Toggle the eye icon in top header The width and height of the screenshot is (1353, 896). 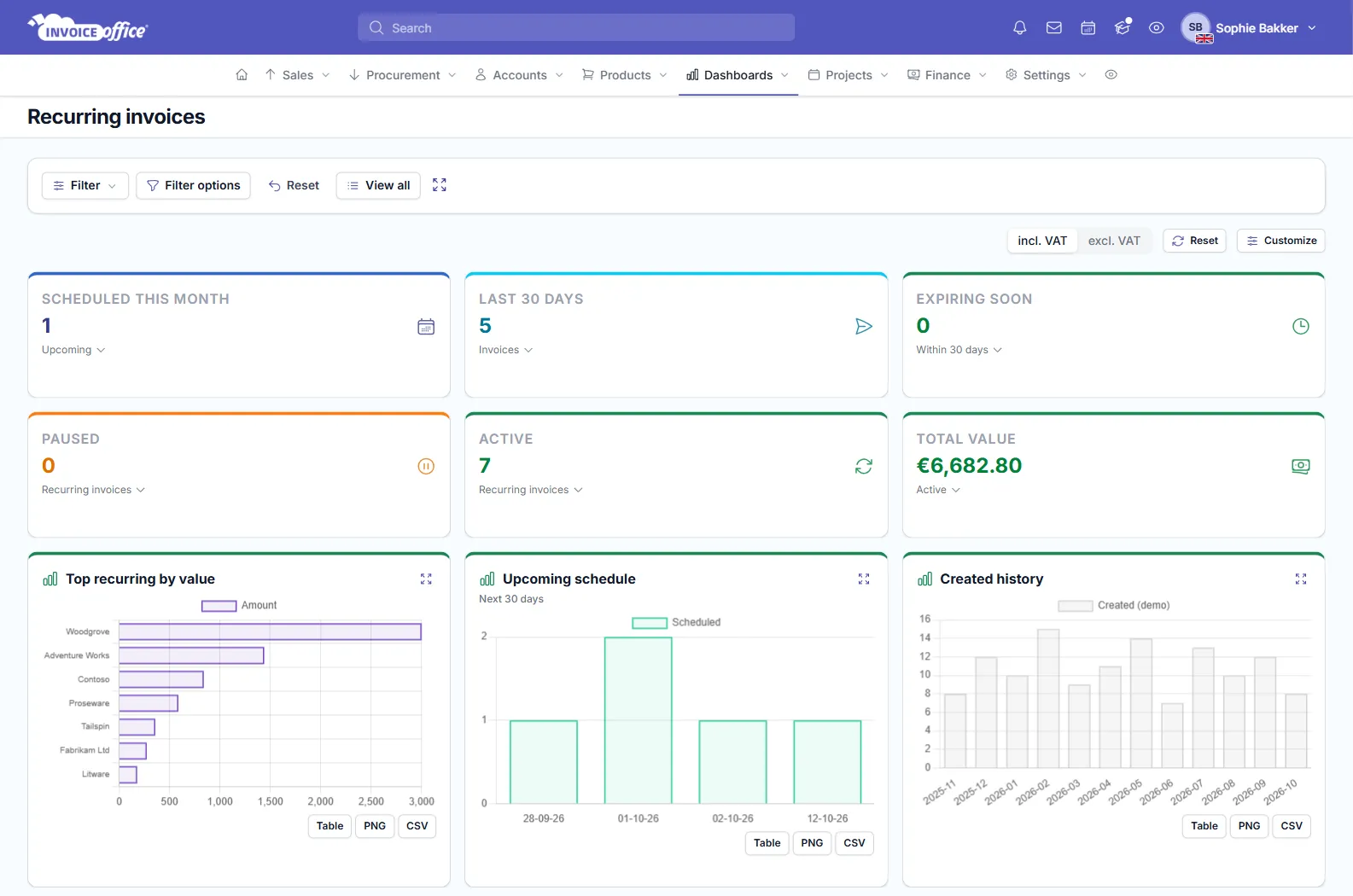[1157, 28]
